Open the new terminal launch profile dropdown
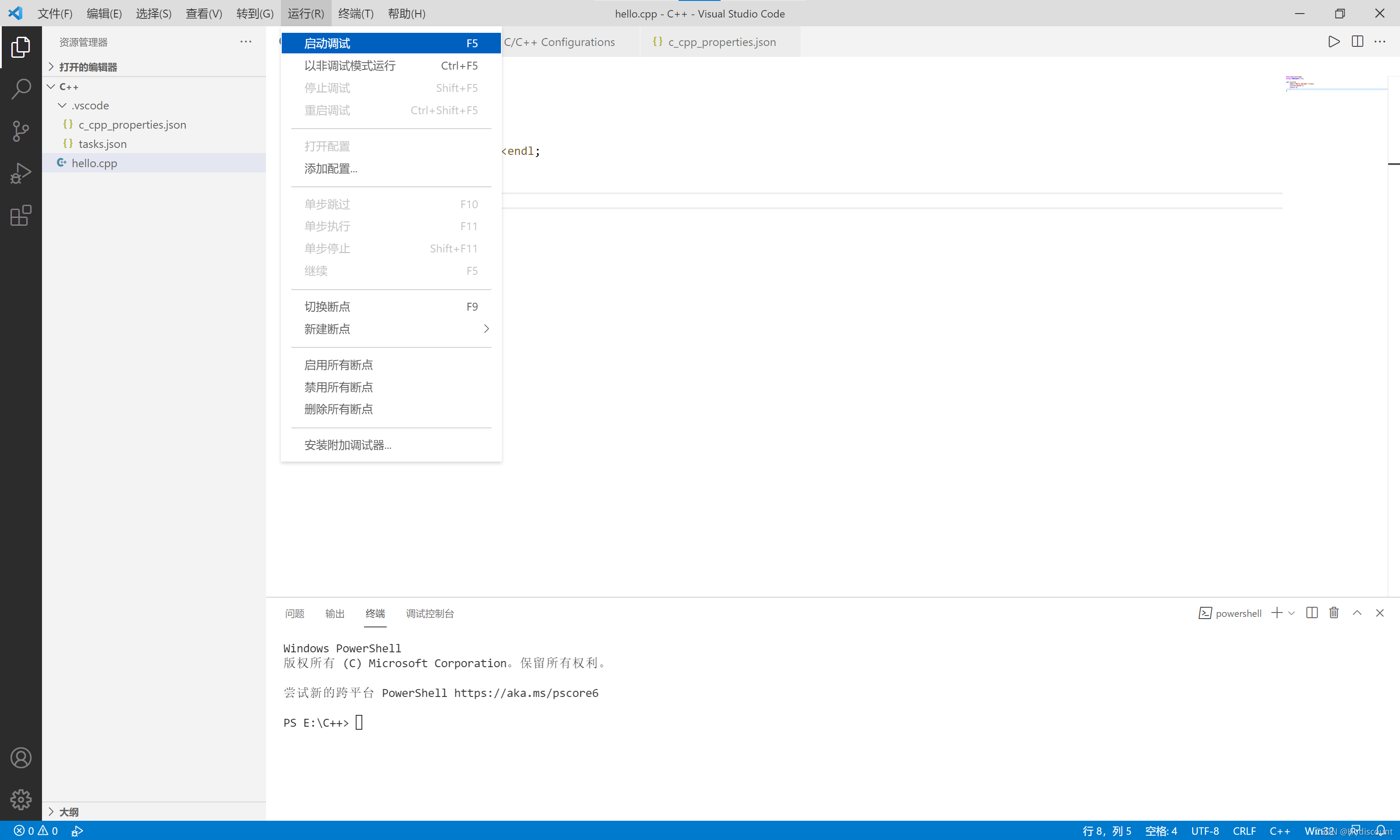Image resolution: width=1400 pixels, height=840 pixels. pos(1291,613)
